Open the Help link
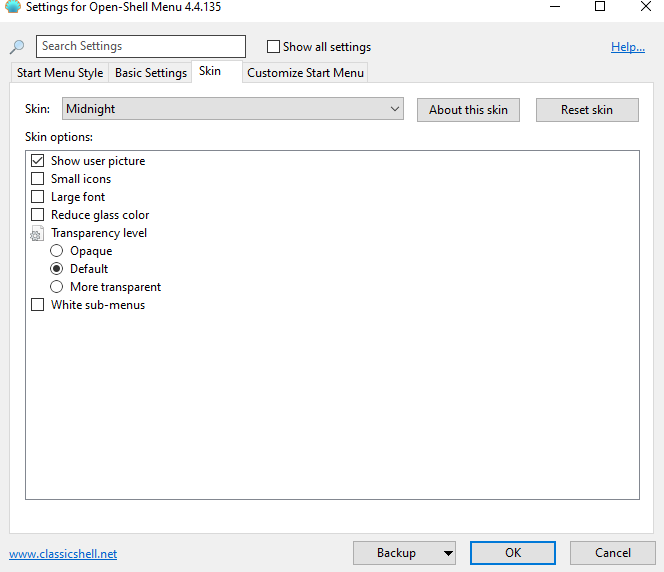664x572 pixels. (x=628, y=47)
